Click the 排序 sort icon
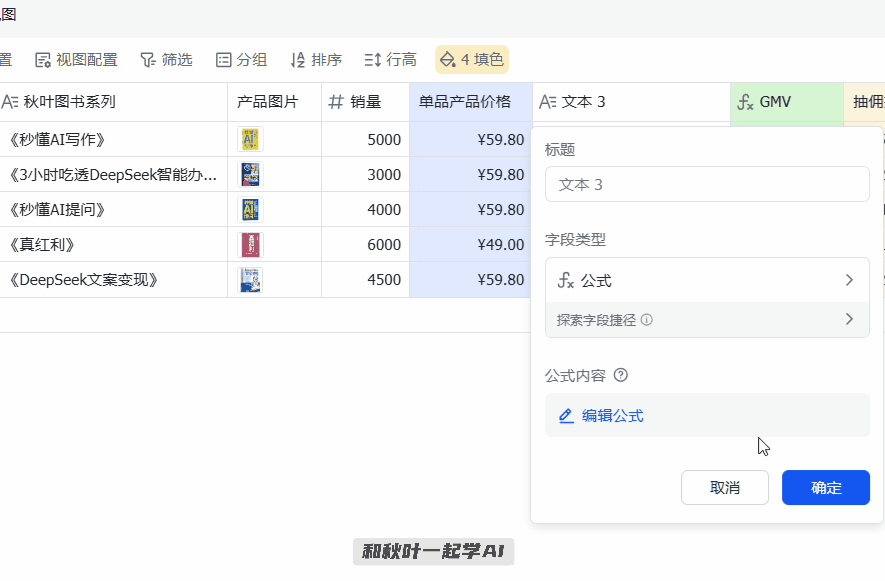This screenshot has height=581, width=885. point(297,60)
